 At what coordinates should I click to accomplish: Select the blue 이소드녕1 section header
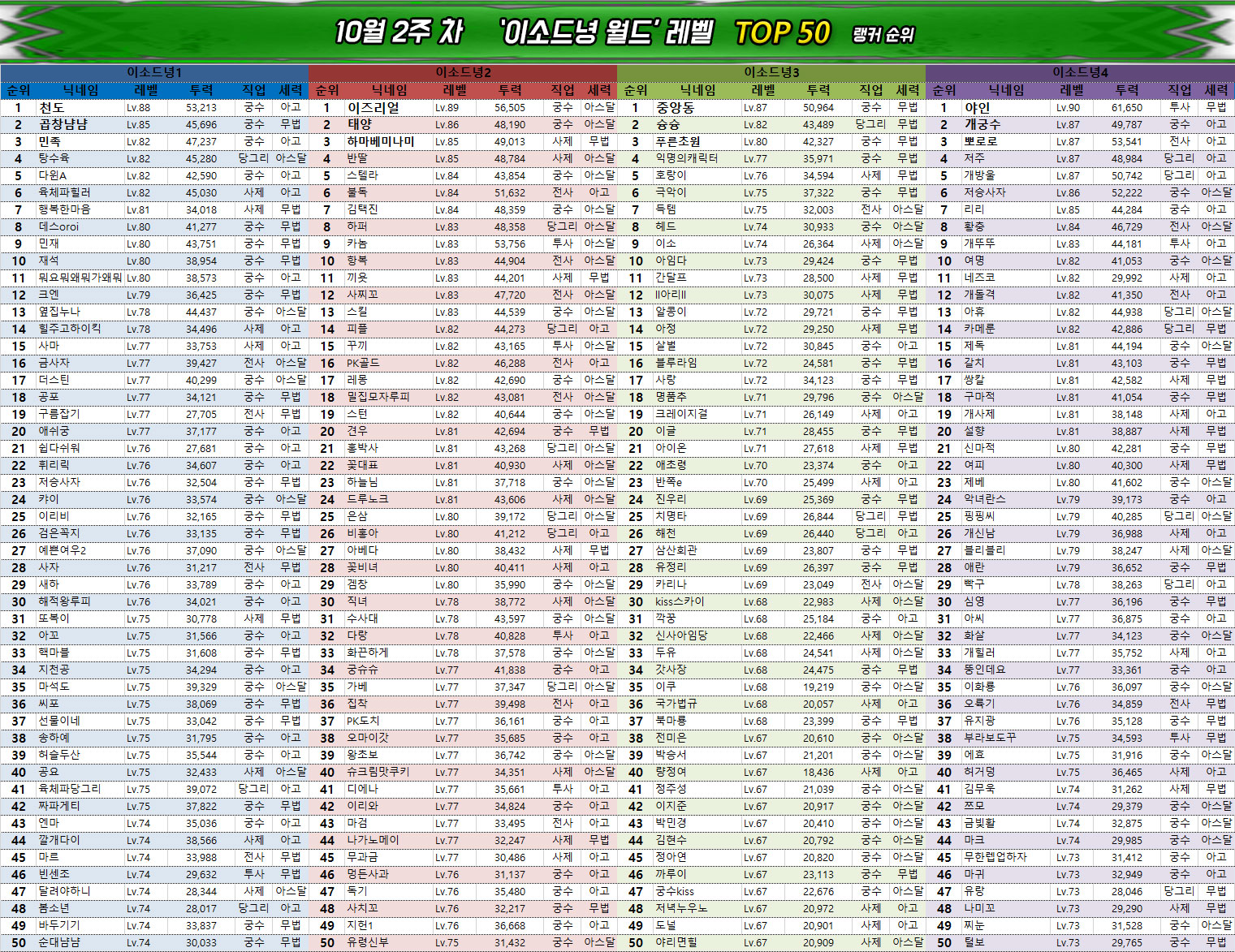154,72
